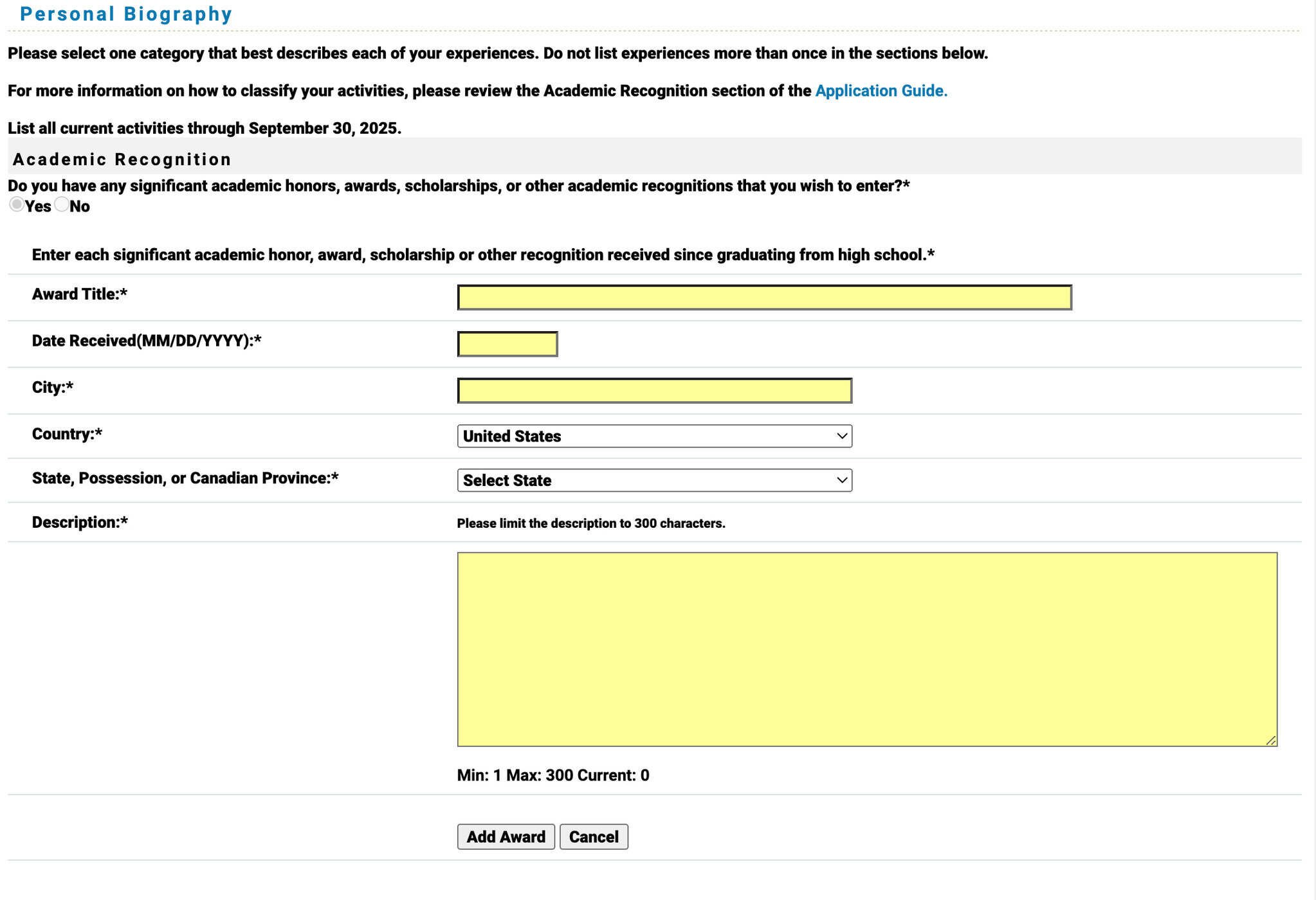Open the Country dropdown
The height and width of the screenshot is (900, 1316).
[x=653, y=436]
